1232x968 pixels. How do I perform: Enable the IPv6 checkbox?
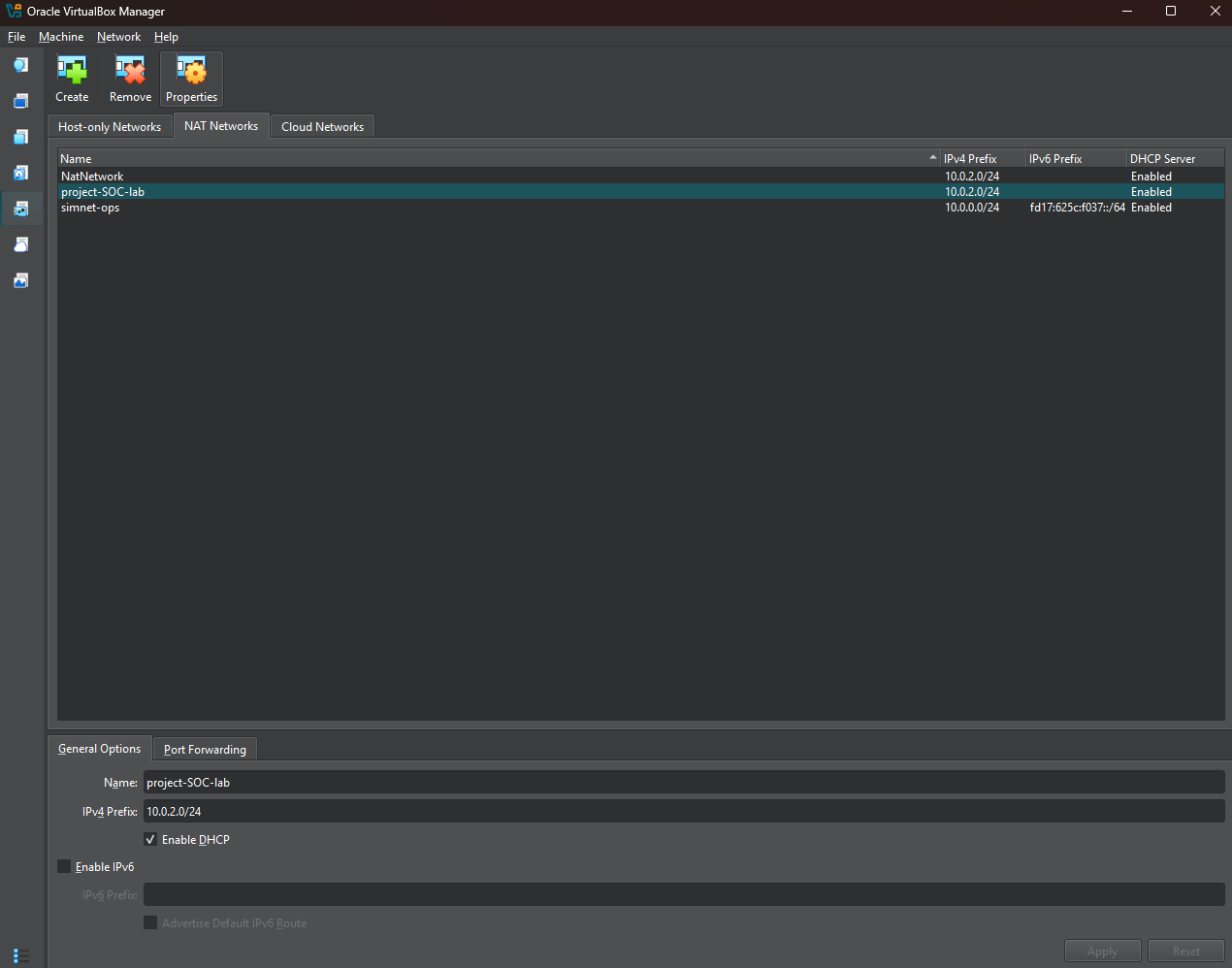tap(64, 865)
